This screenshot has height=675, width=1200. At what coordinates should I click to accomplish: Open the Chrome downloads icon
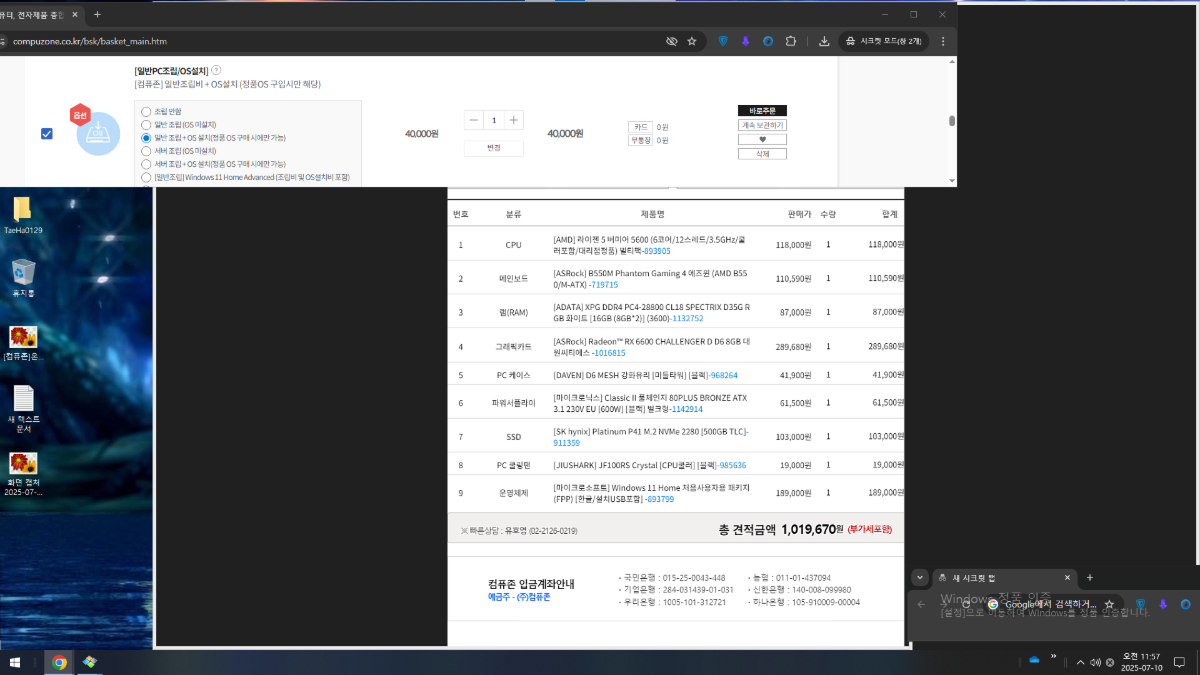[x=824, y=41]
